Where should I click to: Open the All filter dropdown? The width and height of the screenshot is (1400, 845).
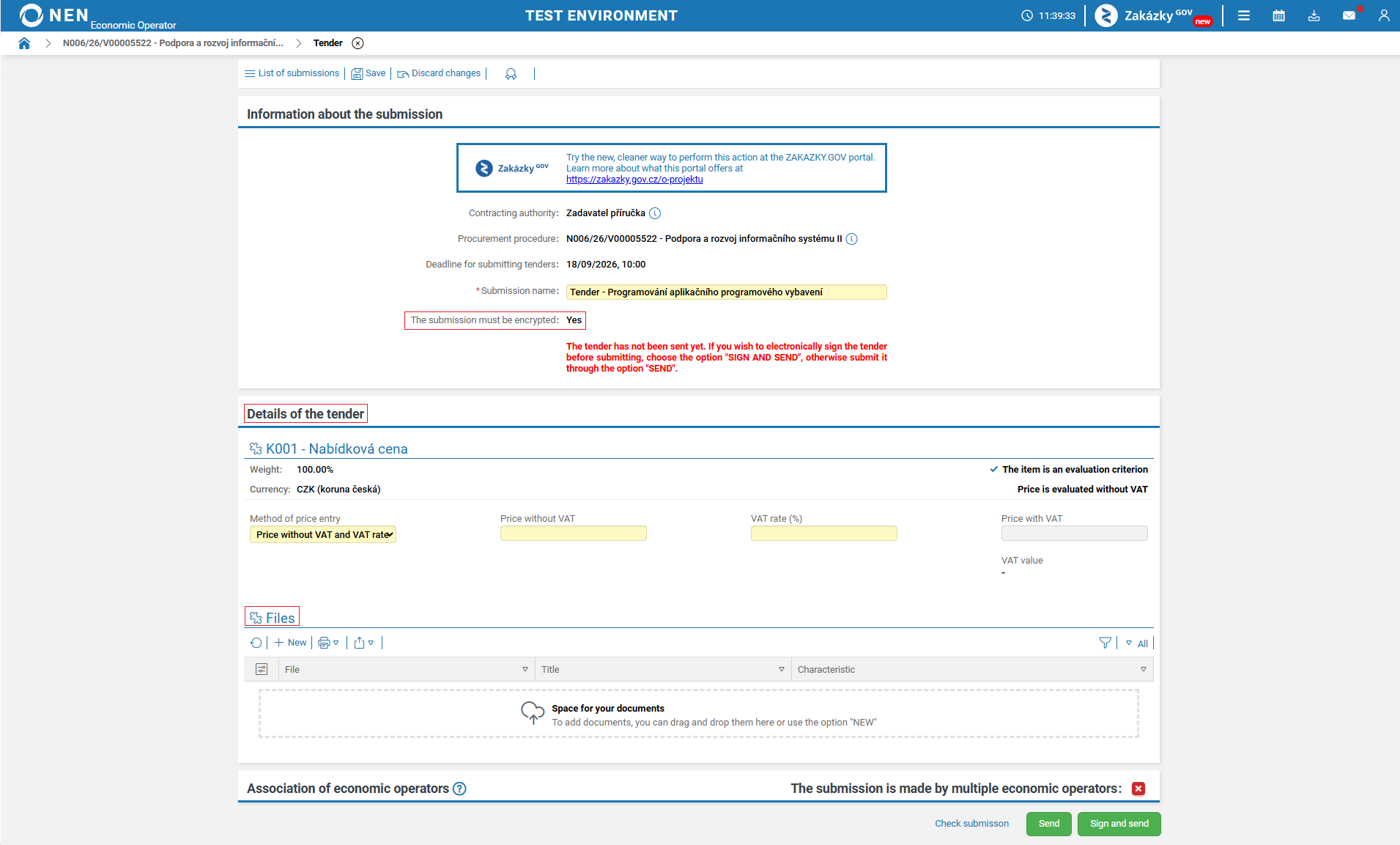coord(1137,643)
